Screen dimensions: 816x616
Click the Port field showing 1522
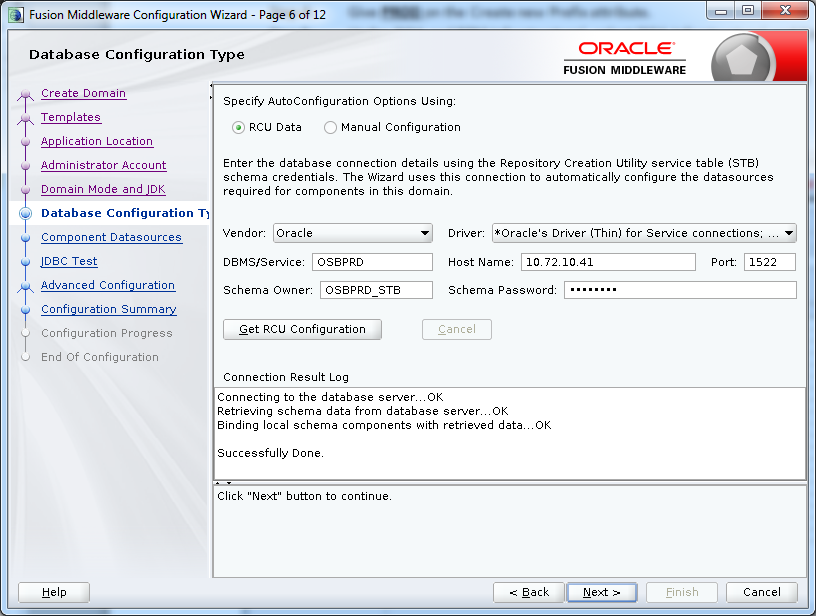click(x=770, y=262)
